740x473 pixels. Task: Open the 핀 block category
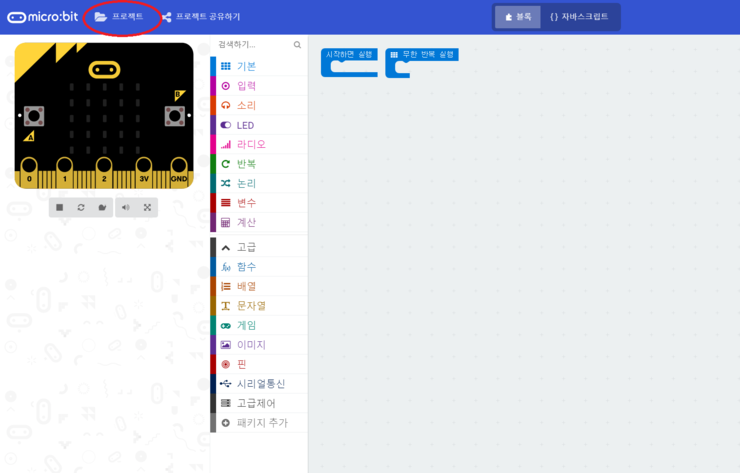click(x=259, y=364)
